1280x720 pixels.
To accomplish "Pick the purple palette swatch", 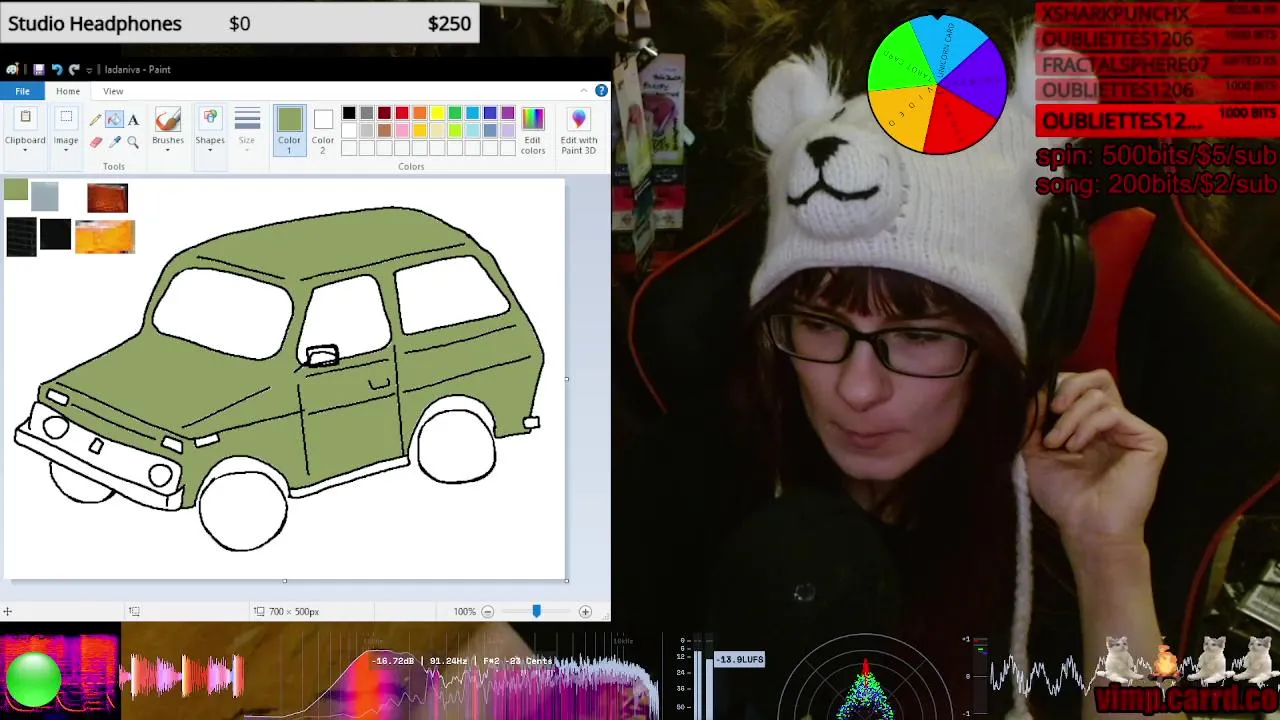I will point(508,113).
